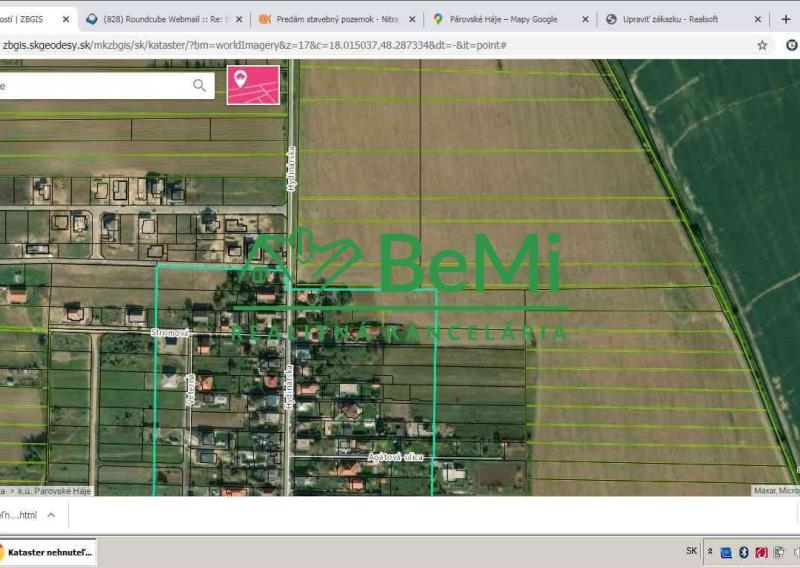
Task: Click into the map search field
Action: 94,85
